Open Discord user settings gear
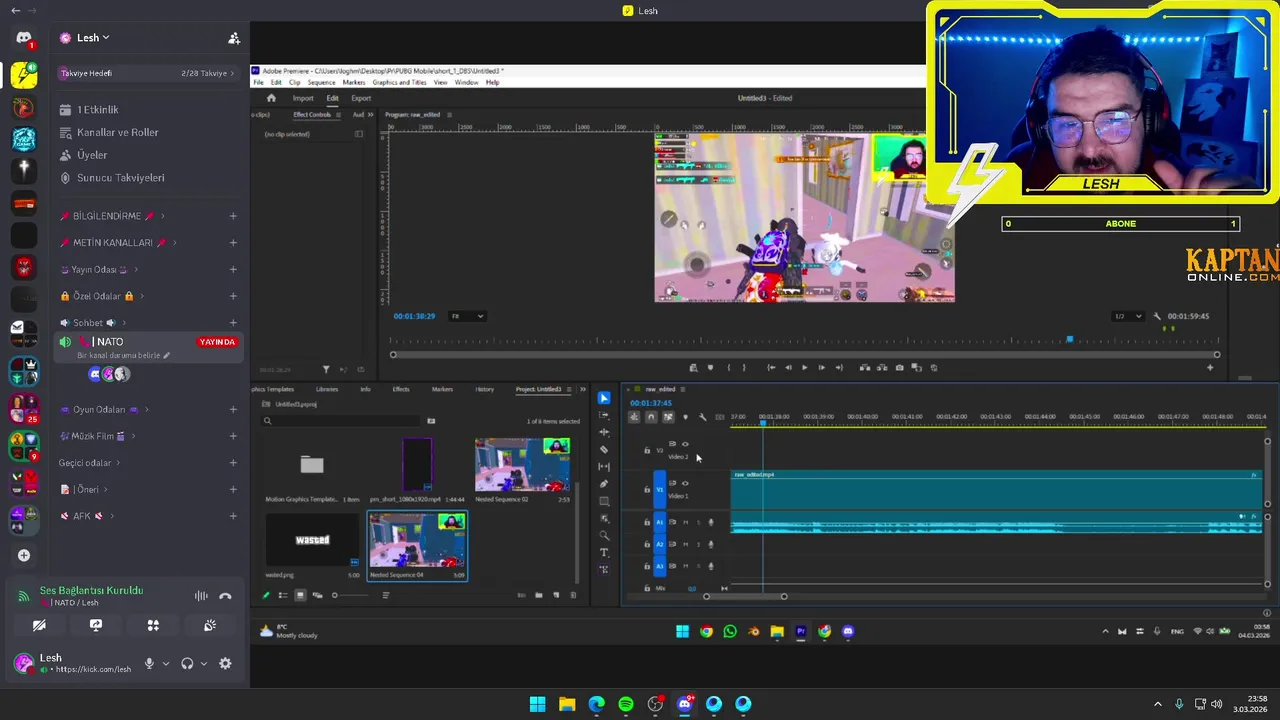Viewport: 1280px width, 720px height. [225, 663]
